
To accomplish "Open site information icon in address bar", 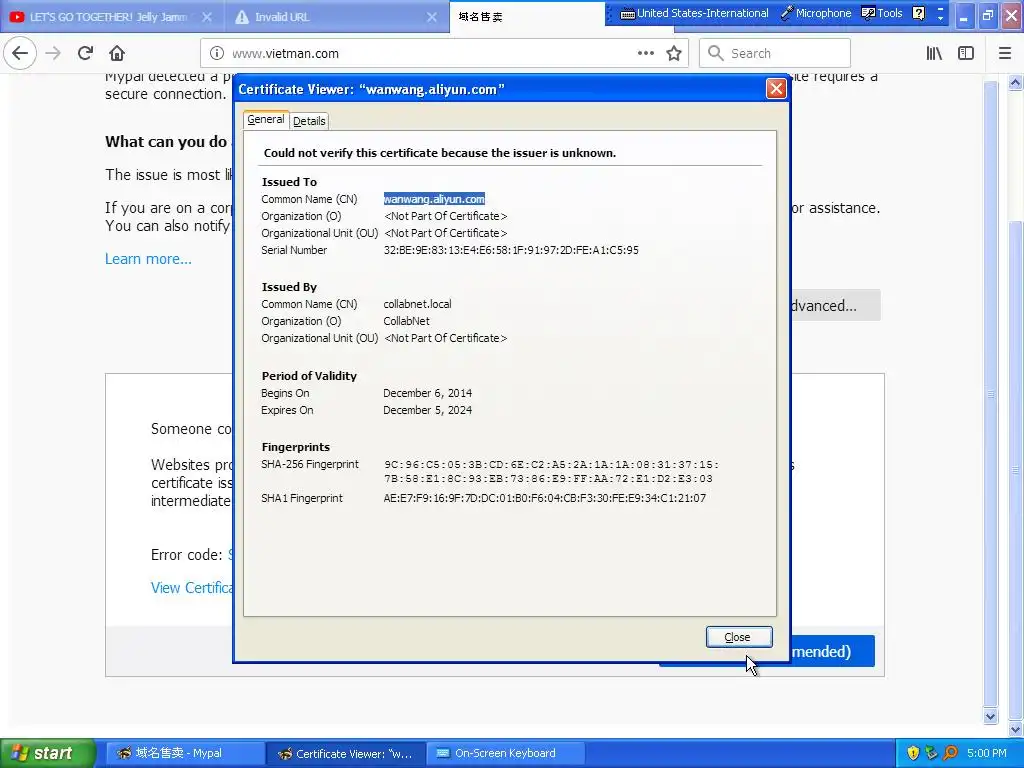I will [x=217, y=54].
